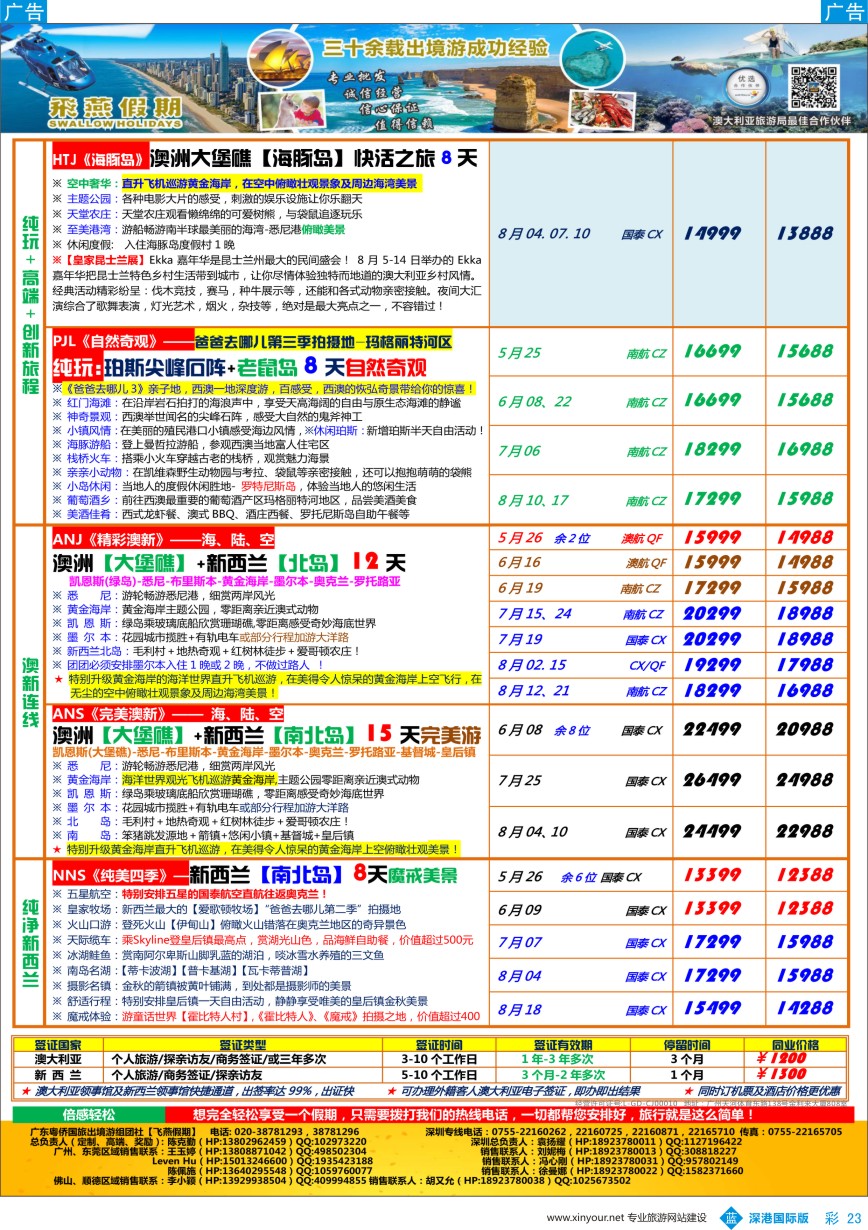
Task: Click the 8月18 departure date
Action: [x=519, y=1010]
